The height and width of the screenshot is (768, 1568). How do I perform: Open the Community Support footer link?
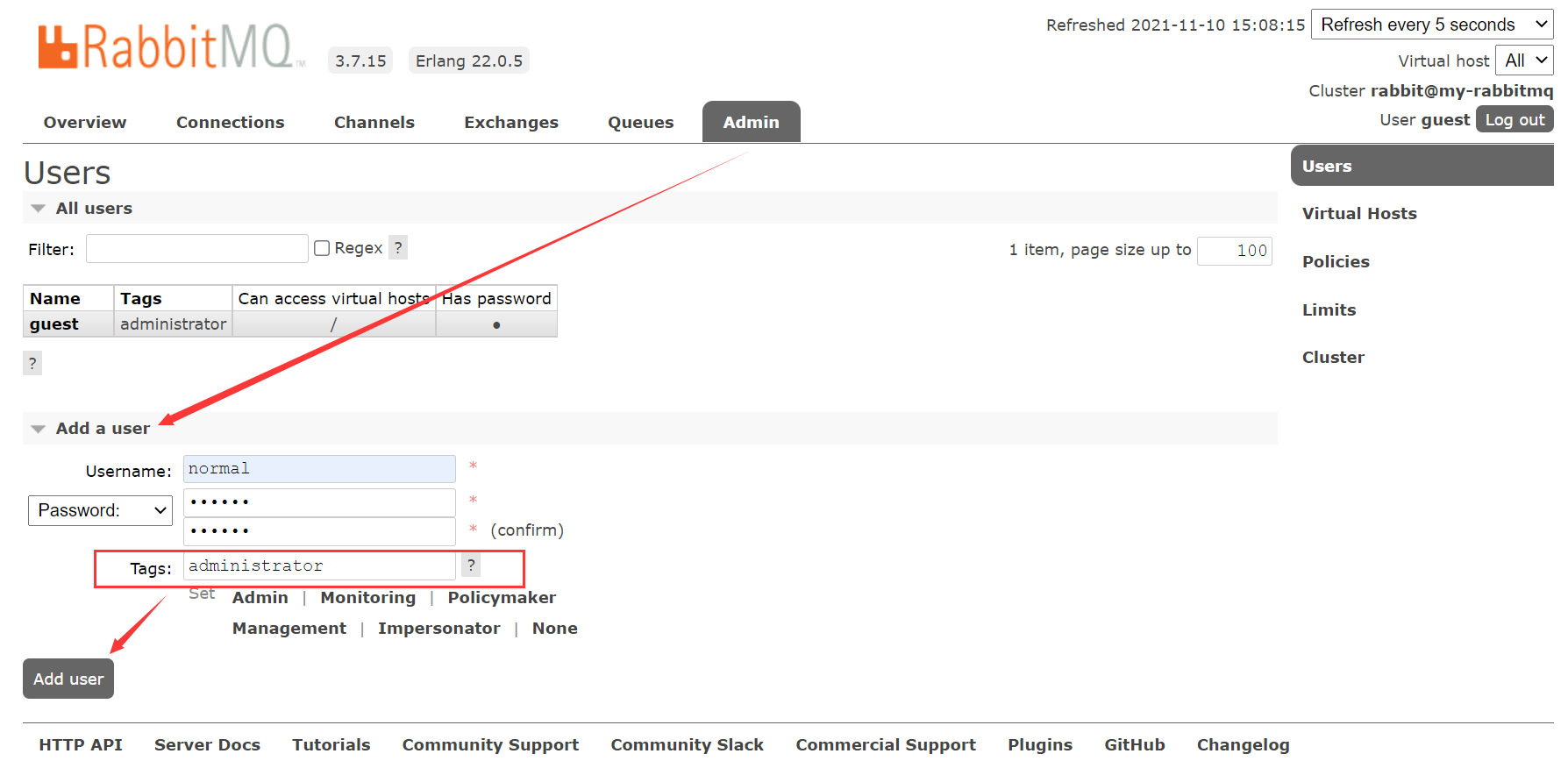(491, 744)
